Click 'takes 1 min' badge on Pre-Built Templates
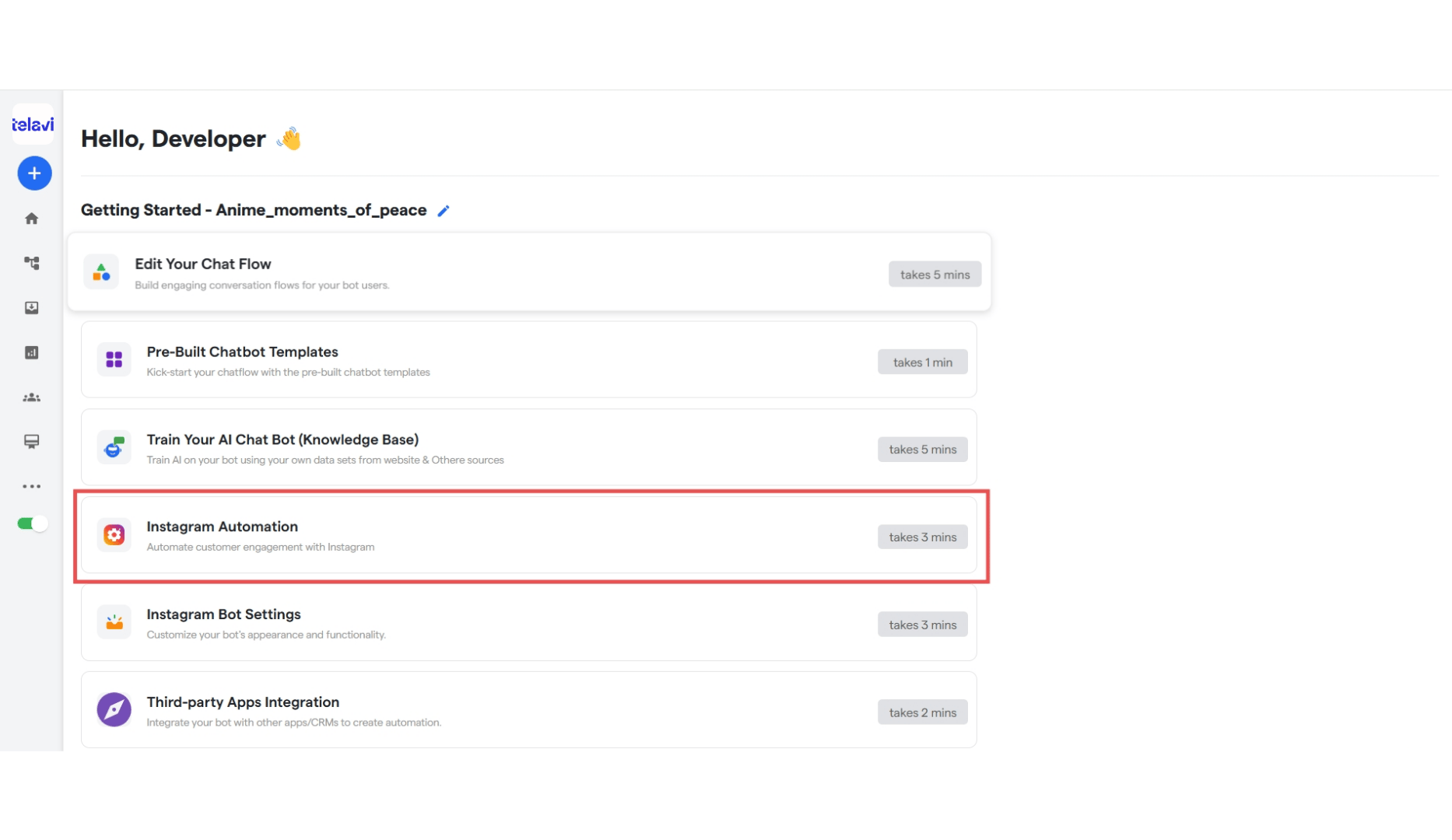This screenshot has height=840, width=1452. pos(923,362)
